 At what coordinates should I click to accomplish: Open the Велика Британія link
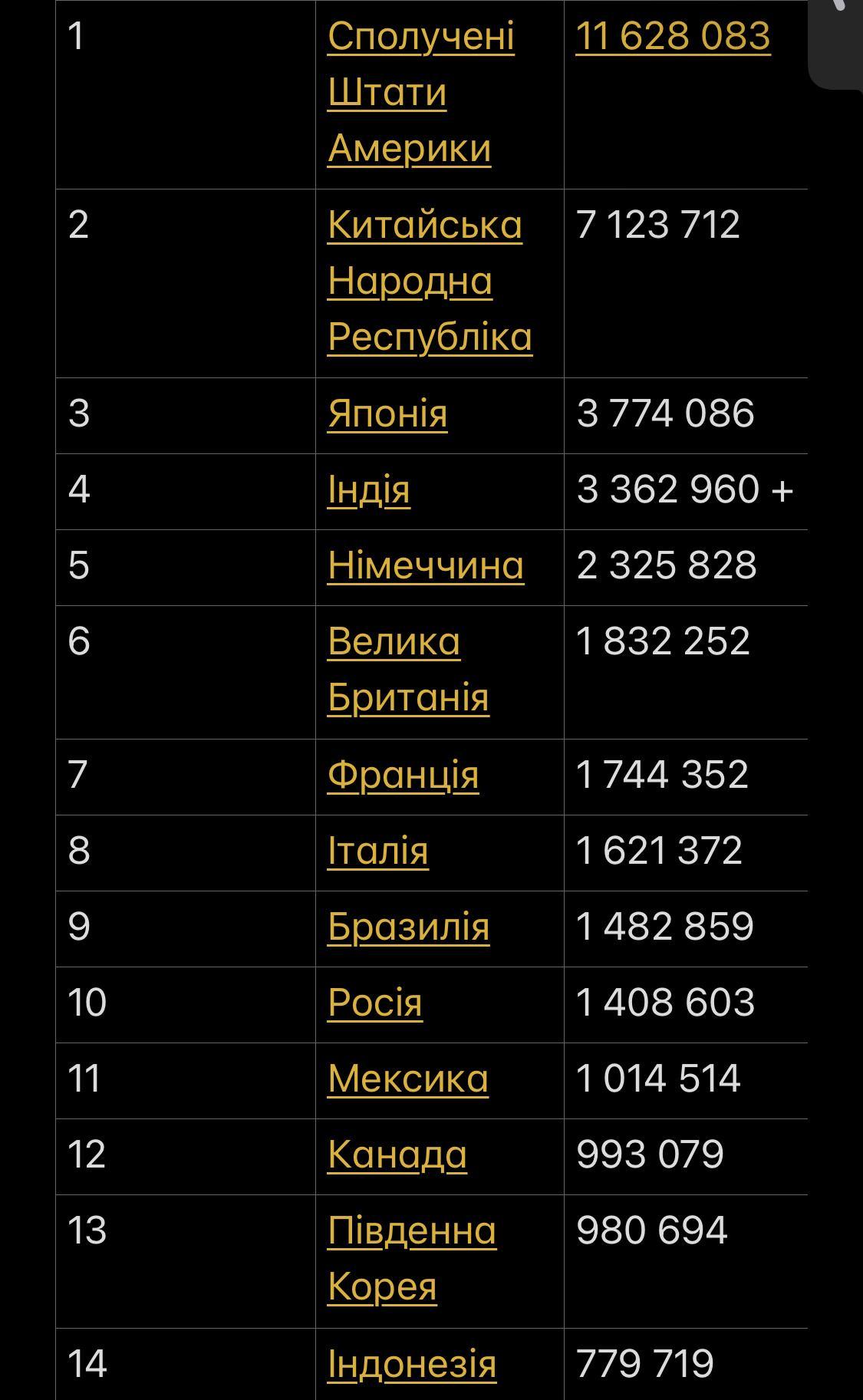pos(407,669)
